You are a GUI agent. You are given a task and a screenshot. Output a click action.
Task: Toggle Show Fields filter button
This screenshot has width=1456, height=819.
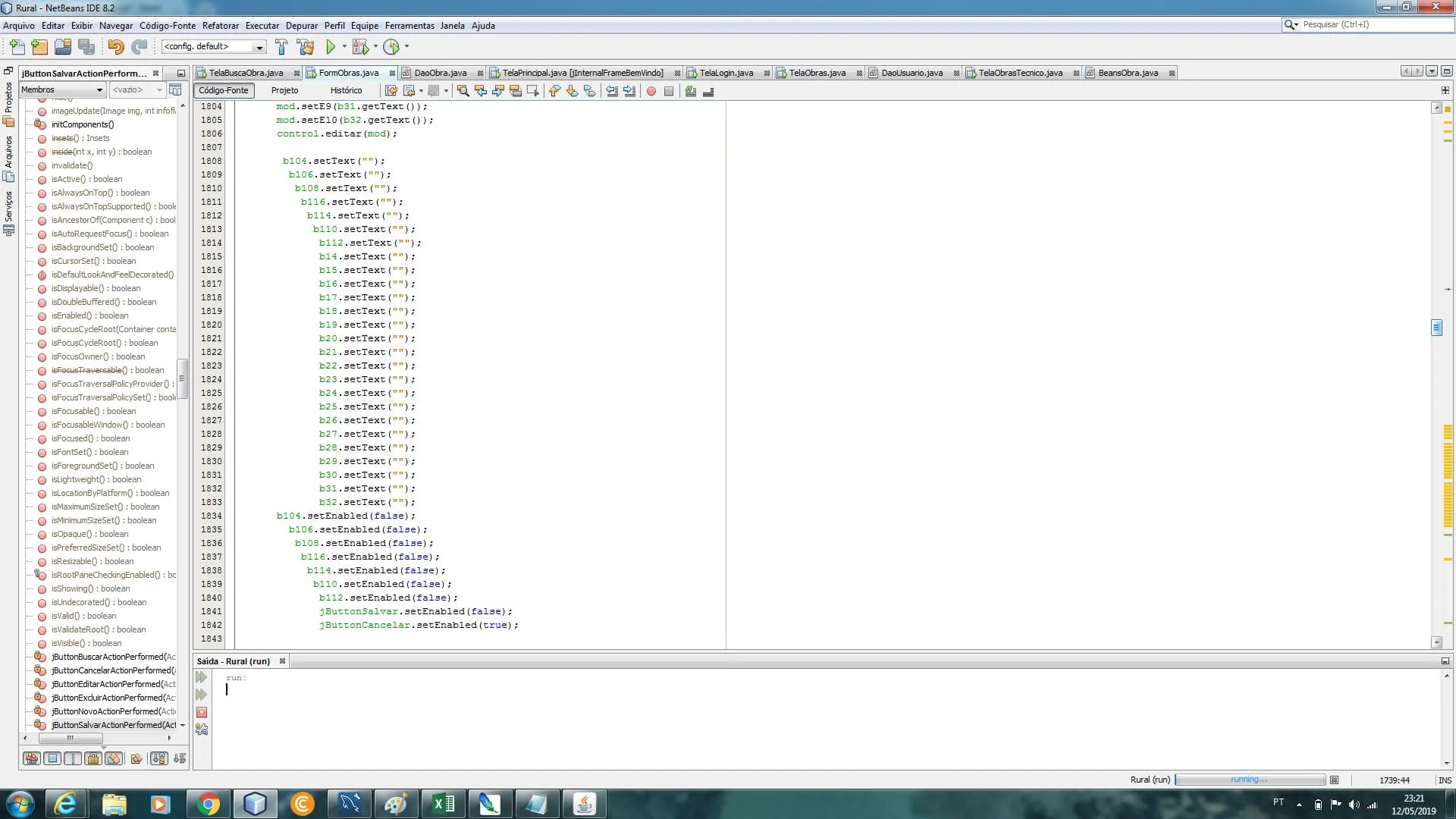pos(52,758)
